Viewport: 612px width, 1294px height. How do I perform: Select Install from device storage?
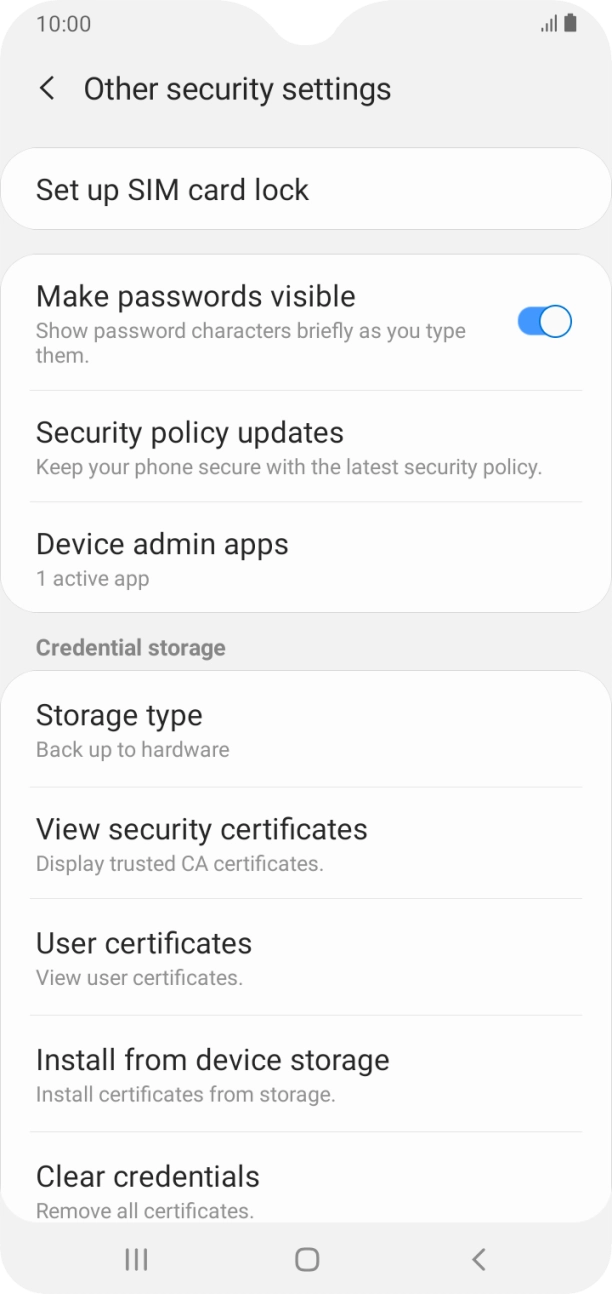(x=306, y=1072)
